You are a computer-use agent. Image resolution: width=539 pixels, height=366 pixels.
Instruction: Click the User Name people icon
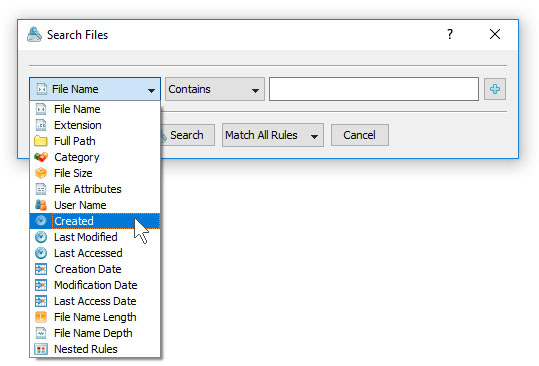coord(41,205)
